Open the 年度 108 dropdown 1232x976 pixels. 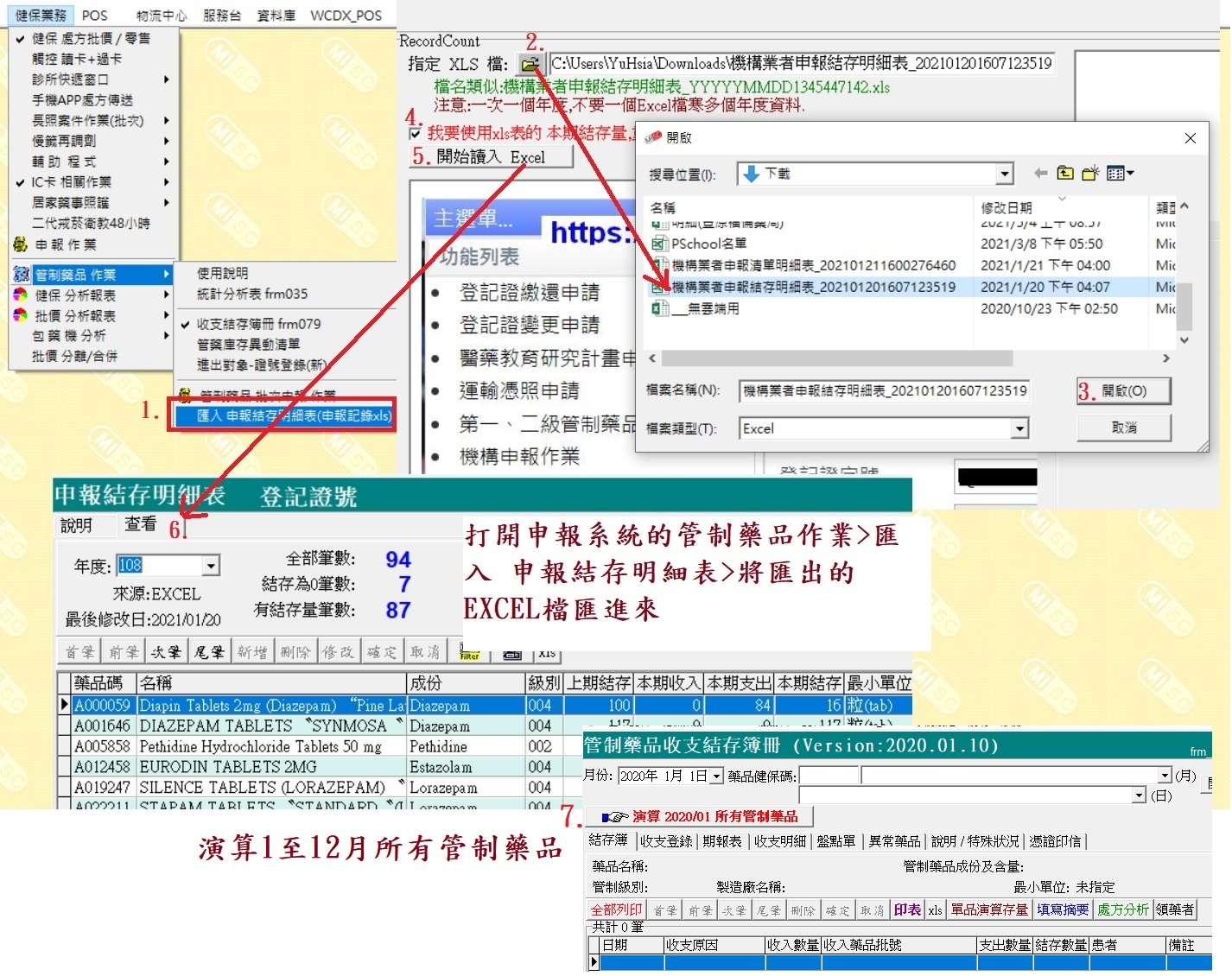212,566
